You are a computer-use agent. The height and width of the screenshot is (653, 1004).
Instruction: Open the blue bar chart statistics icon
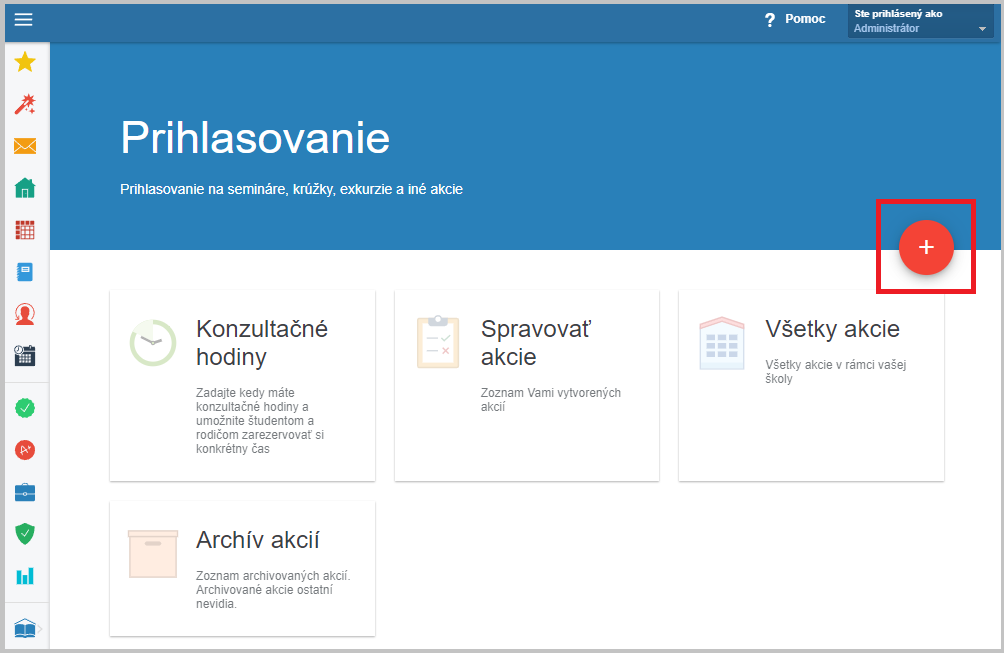pos(25,576)
